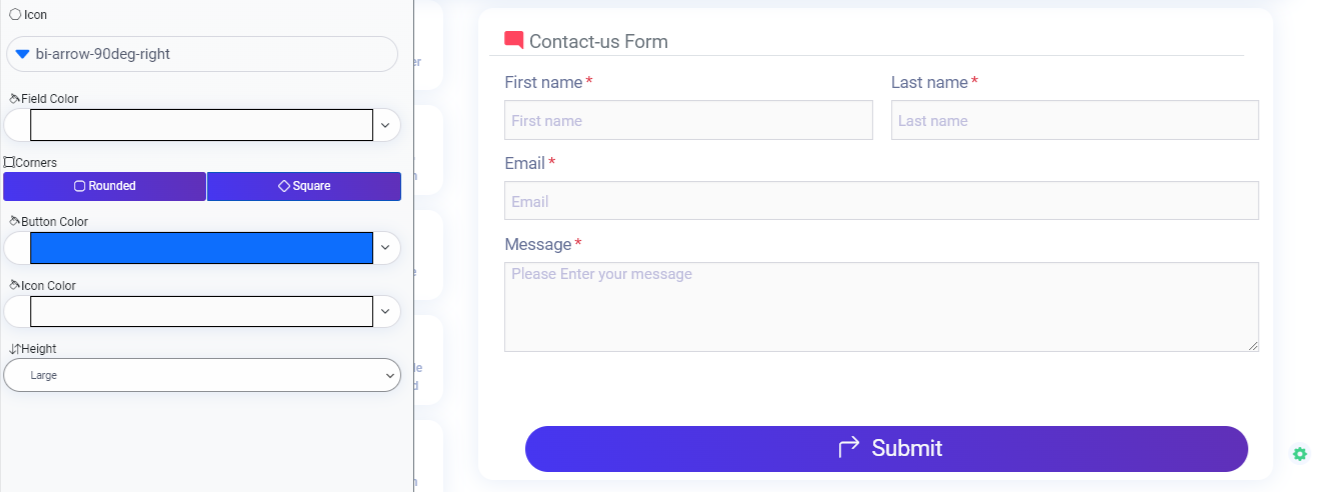The image size is (1320, 492).
Task: Click the Message text area
Action: pos(880,306)
